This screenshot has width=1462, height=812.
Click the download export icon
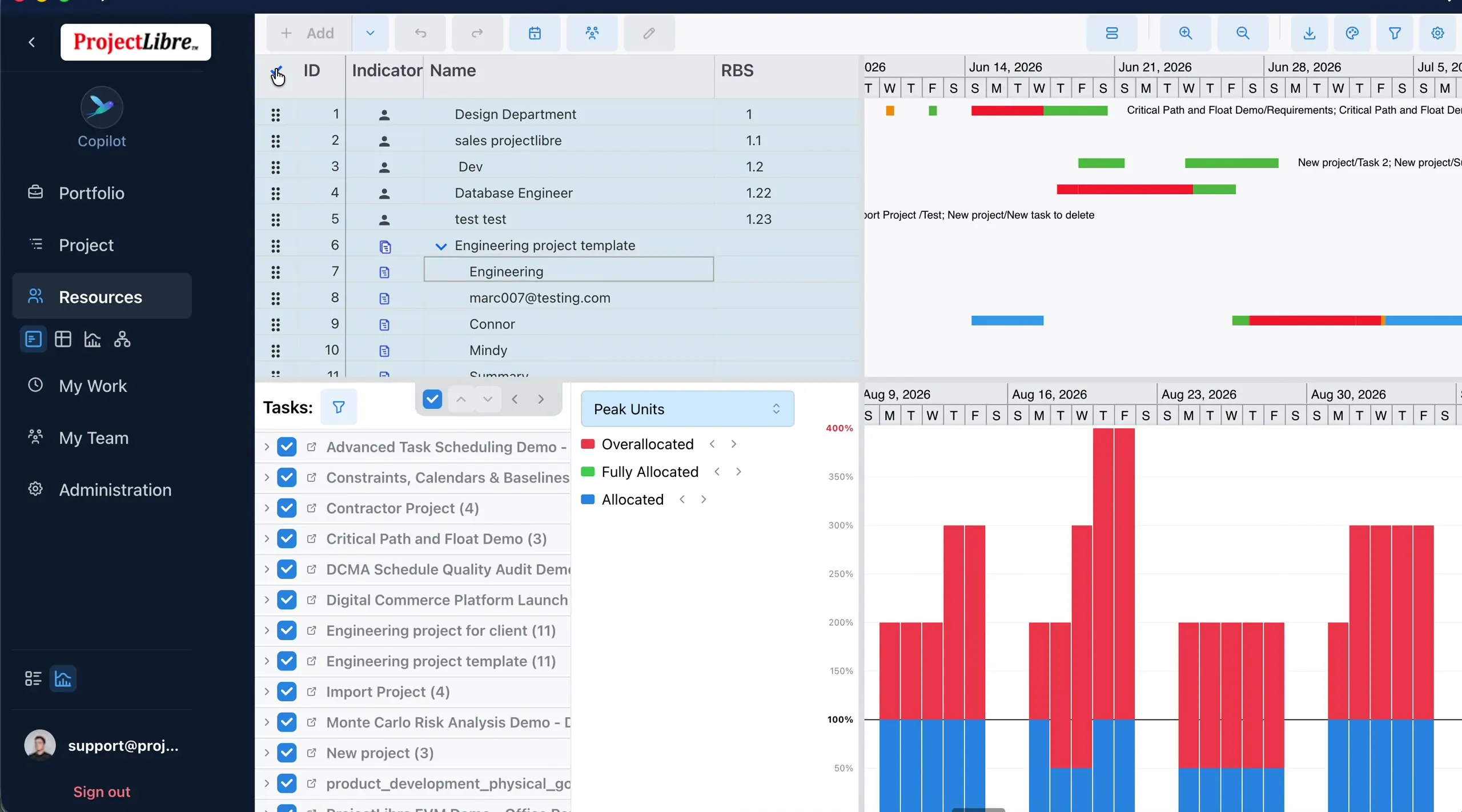pyautogui.click(x=1310, y=33)
